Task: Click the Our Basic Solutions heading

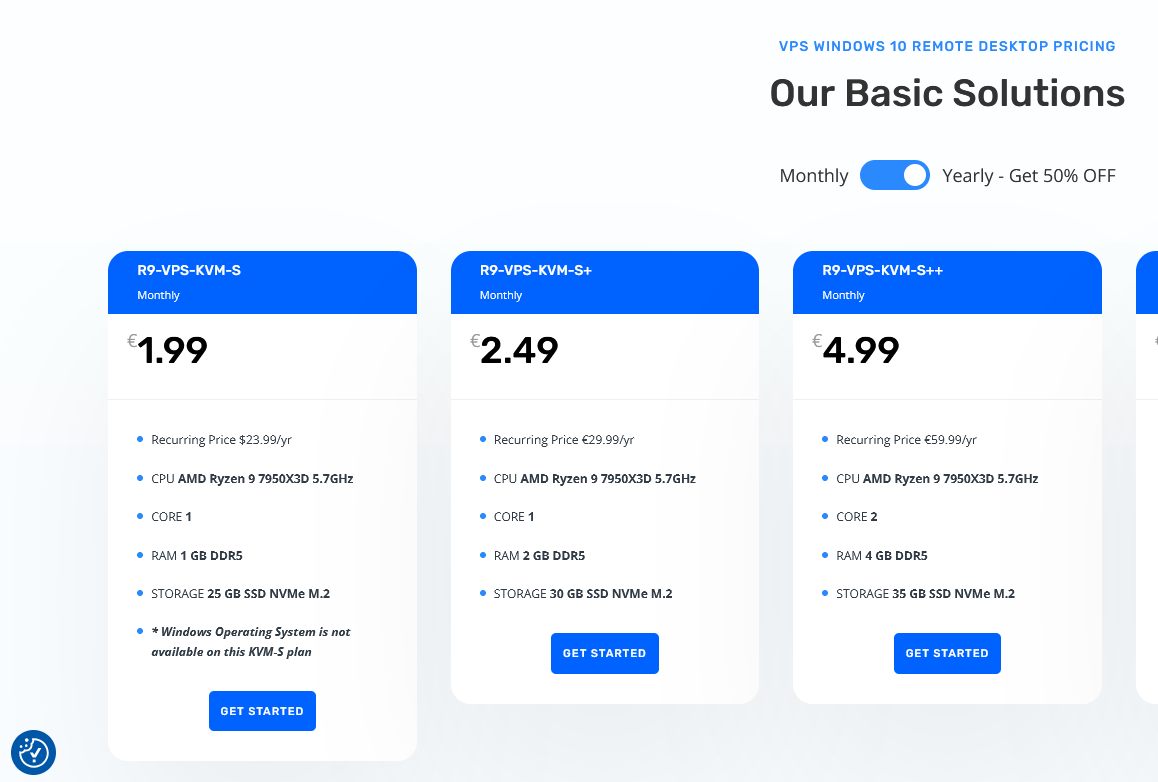Action: 947,93
